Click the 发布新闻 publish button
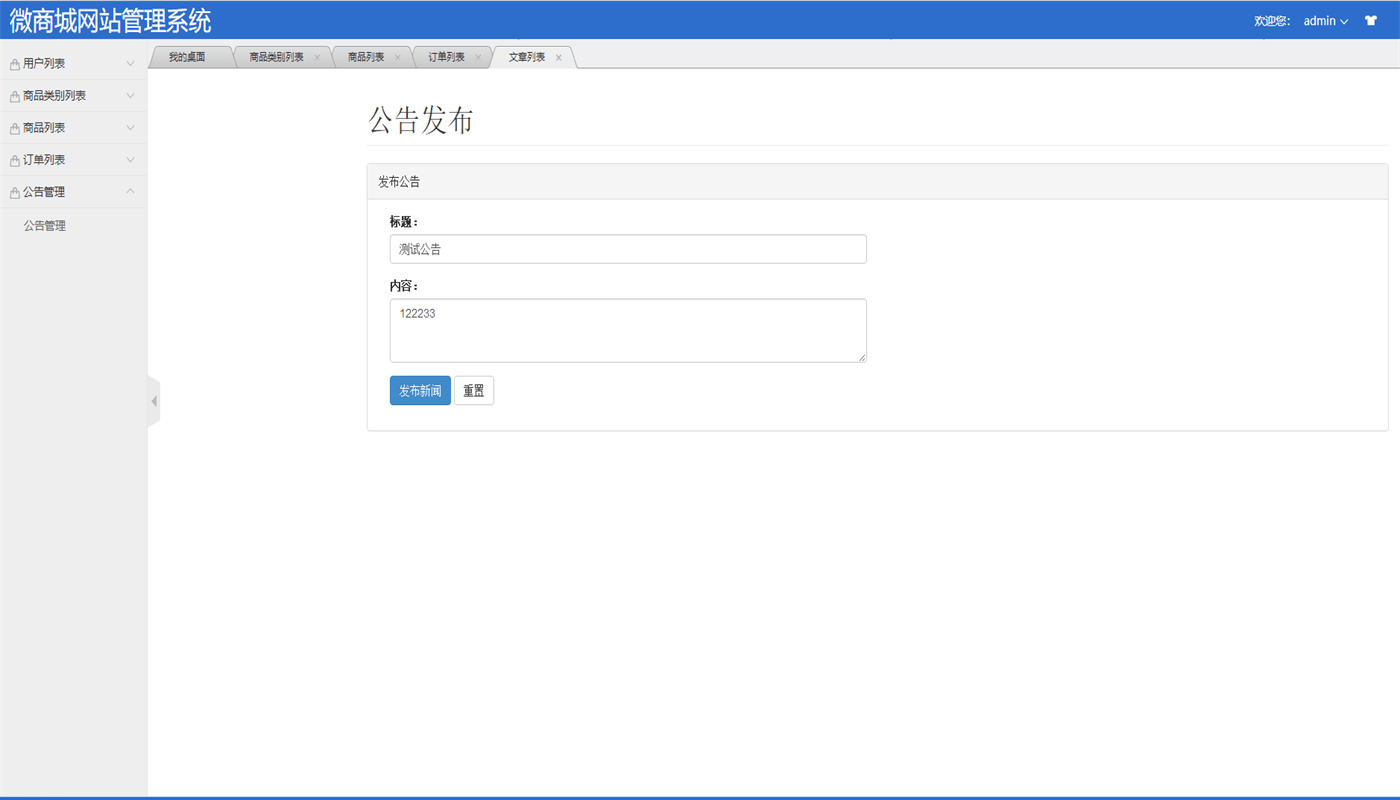Viewport: 1400px width, 800px height. pos(420,390)
